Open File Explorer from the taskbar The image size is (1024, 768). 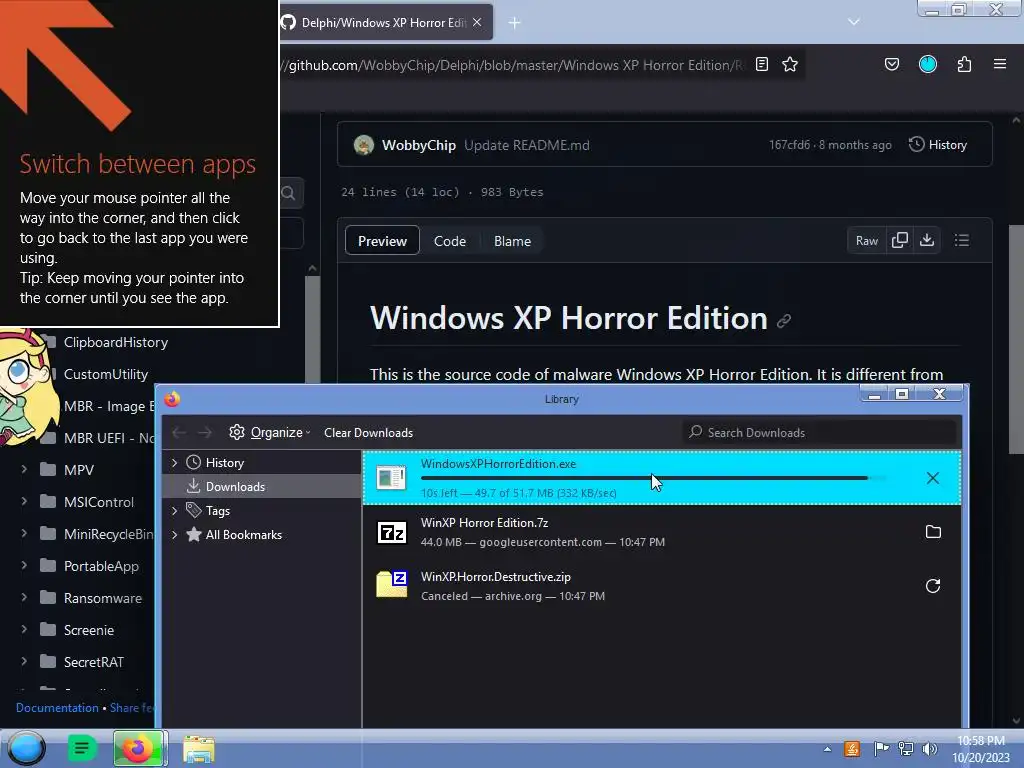(x=199, y=749)
